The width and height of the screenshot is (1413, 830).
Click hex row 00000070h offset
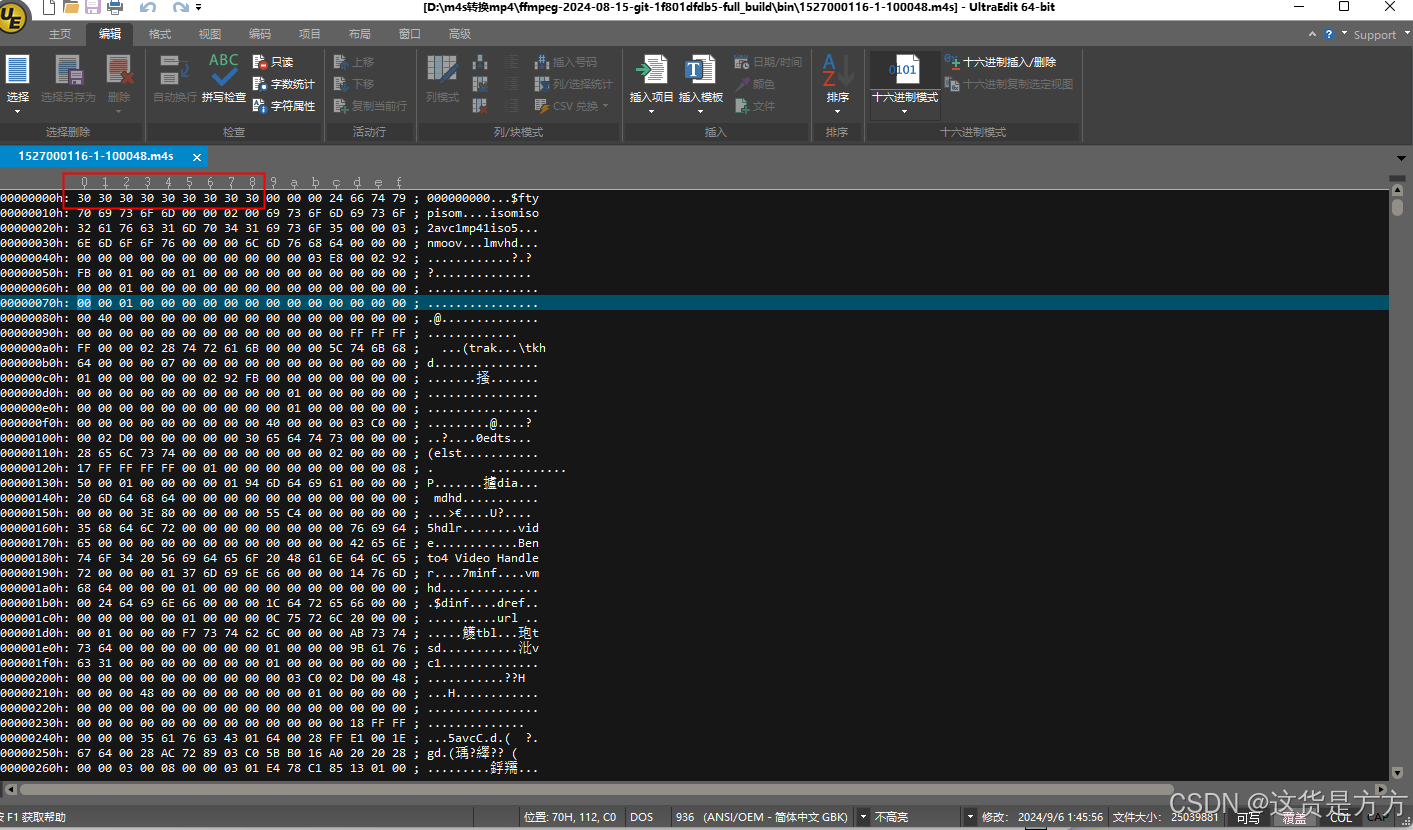34,303
